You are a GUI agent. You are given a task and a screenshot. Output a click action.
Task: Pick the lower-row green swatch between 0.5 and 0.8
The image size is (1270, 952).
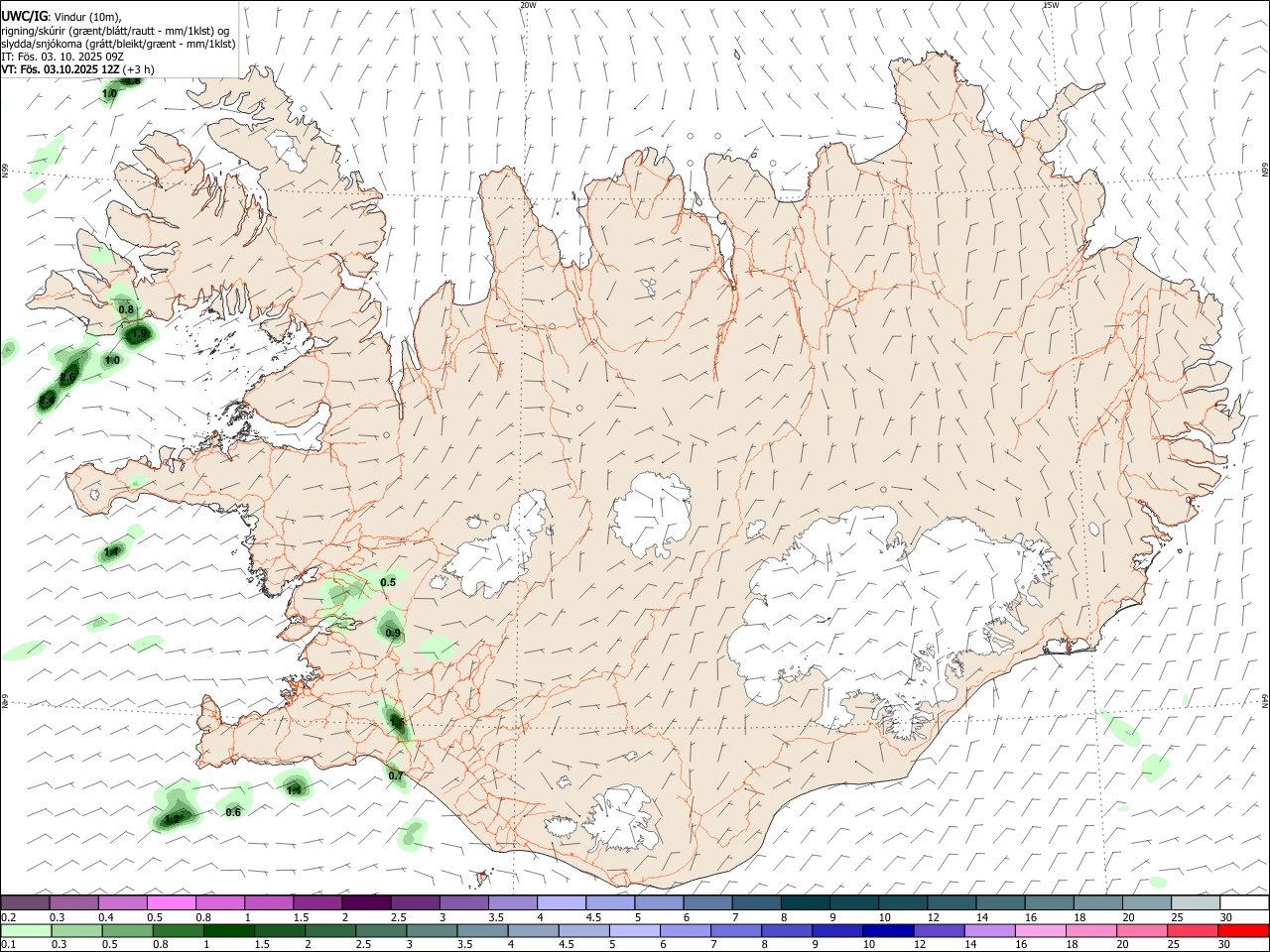(x=127, y=930)
